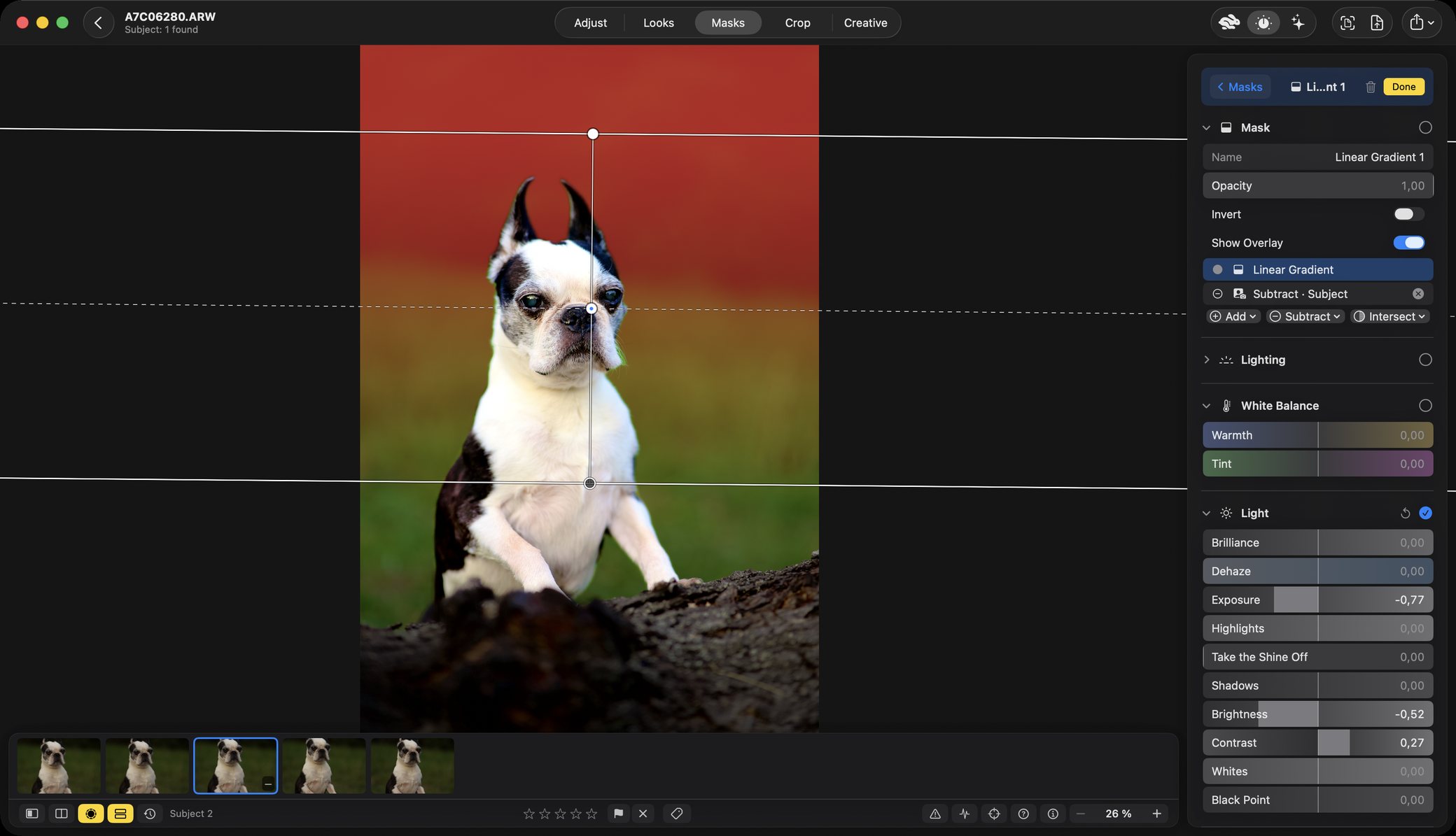1456x836 pixels.
Task: Switch to the Looks tab
Action: pyautogui.click(x=658, y=22)
